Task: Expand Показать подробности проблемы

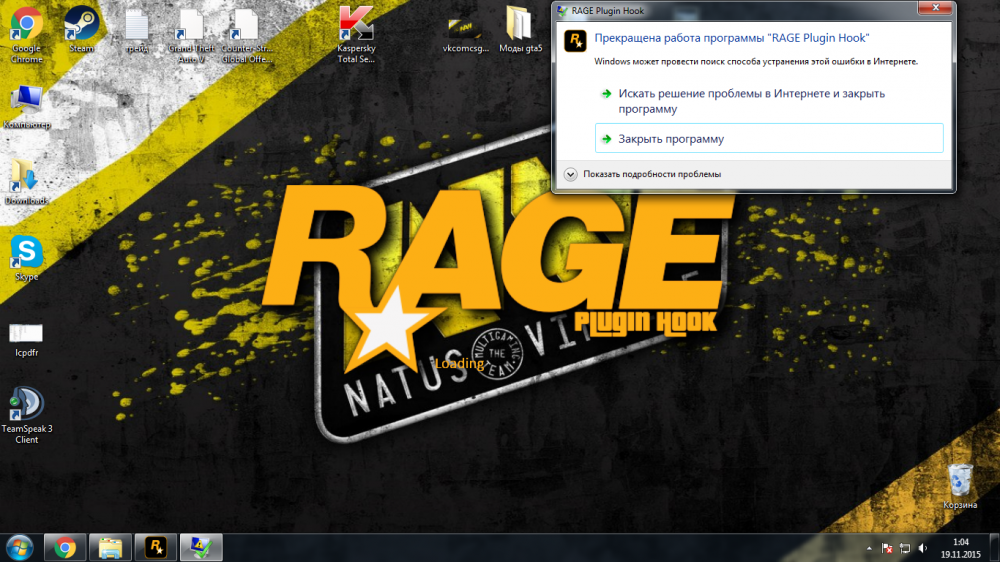Action: coord(643,174)
